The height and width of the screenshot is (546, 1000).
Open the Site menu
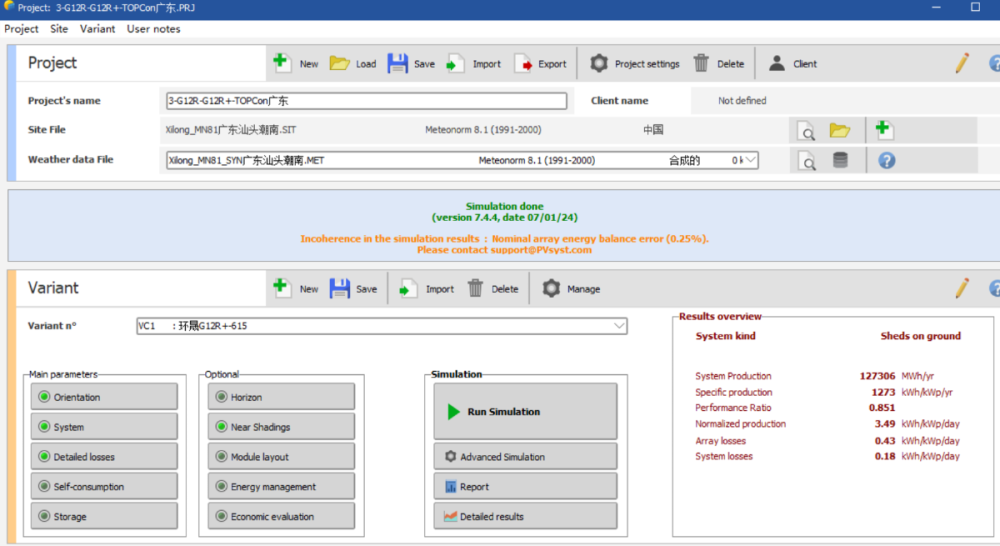click(59, 29)
